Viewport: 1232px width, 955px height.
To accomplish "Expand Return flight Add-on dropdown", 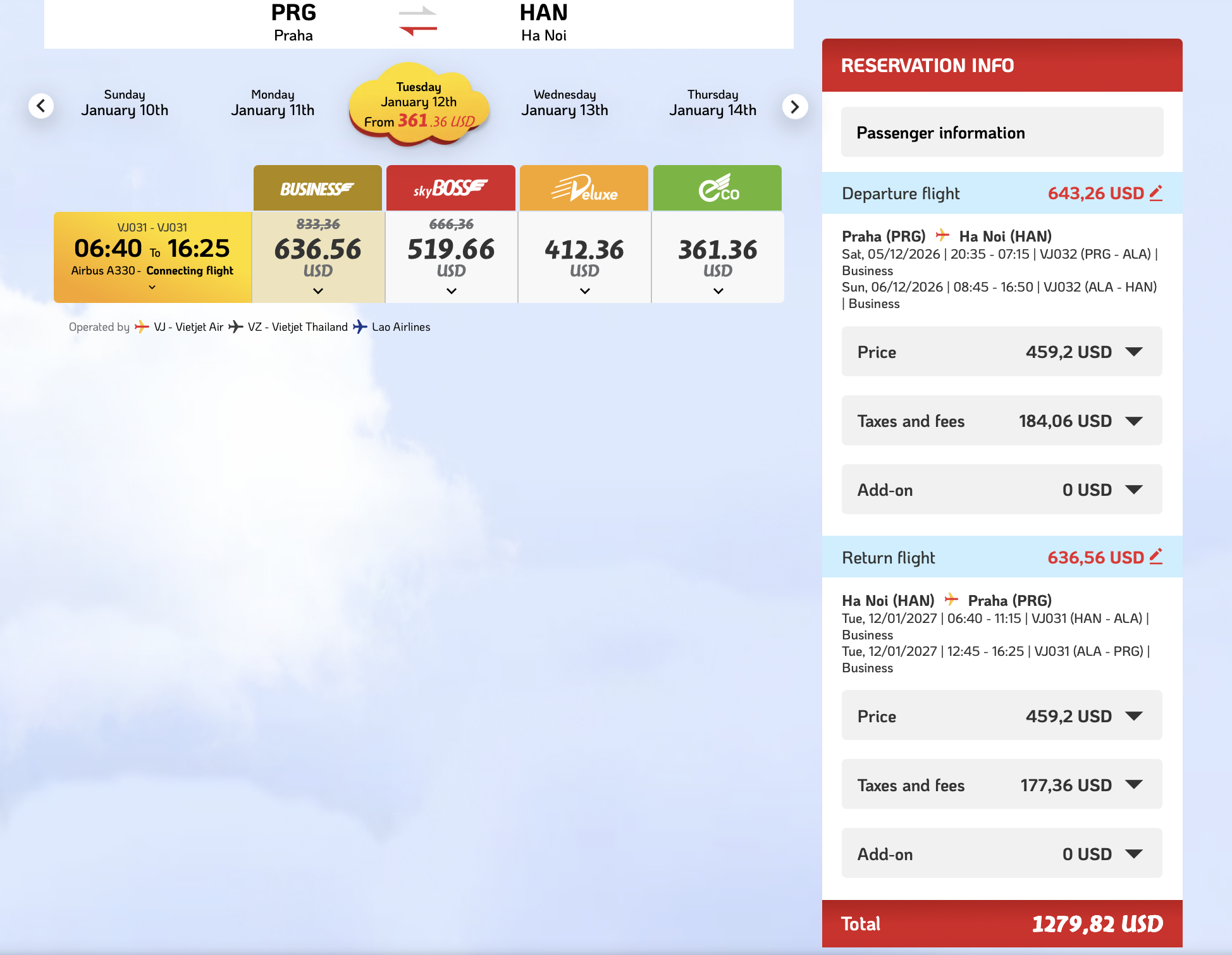I will click(x=1002, y=854).
